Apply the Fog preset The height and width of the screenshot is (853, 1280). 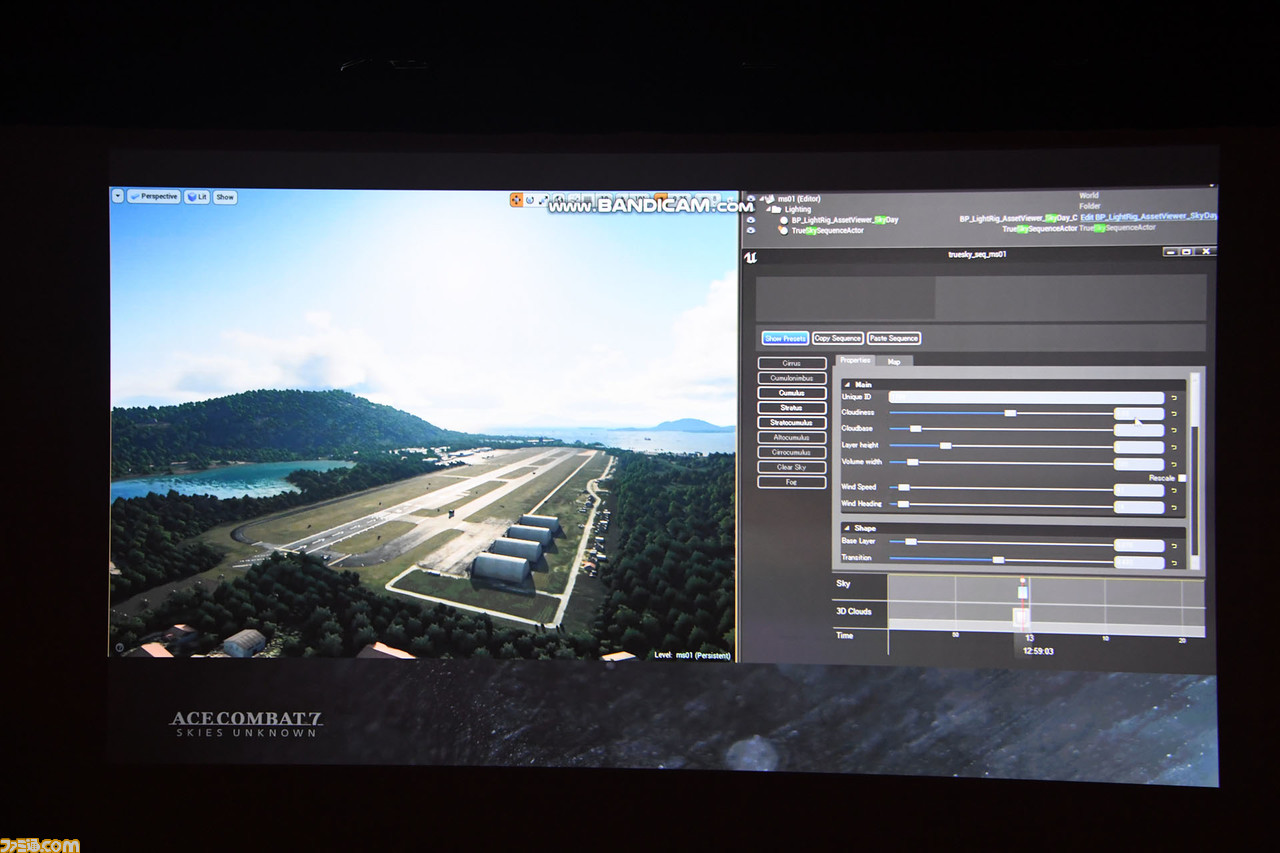tap(792, 482)
